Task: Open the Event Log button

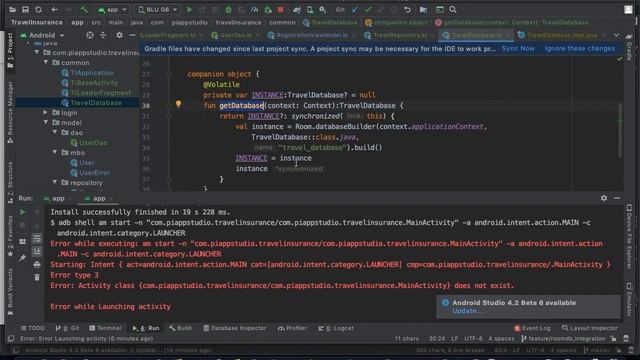Action: pos(532,328)
